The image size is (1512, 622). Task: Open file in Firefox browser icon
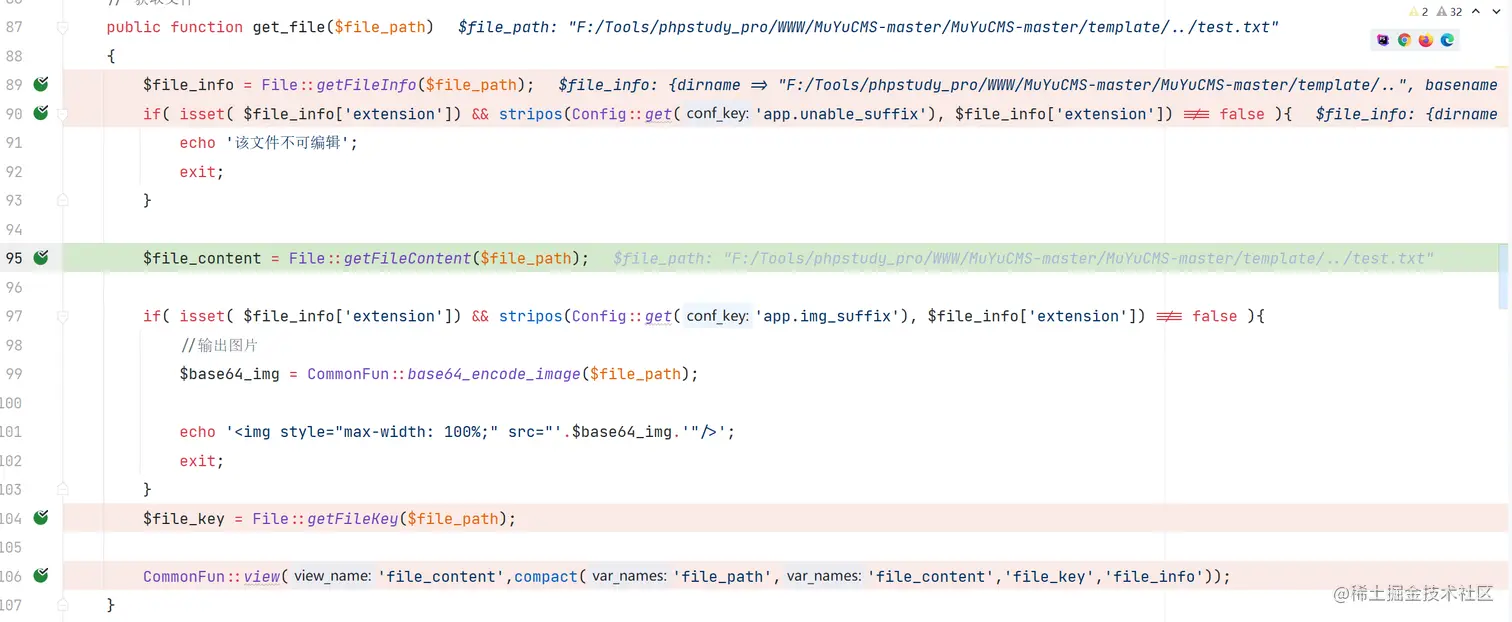[x=1425, y=40]
